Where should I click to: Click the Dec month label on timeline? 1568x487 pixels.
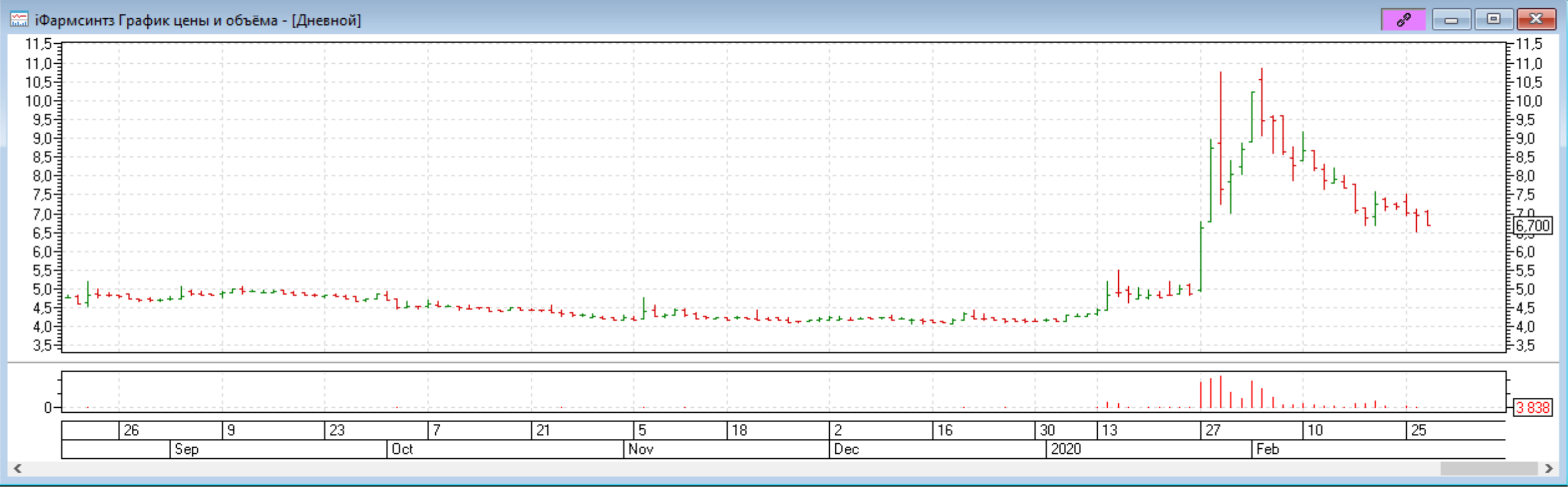(x=846, y=449)
